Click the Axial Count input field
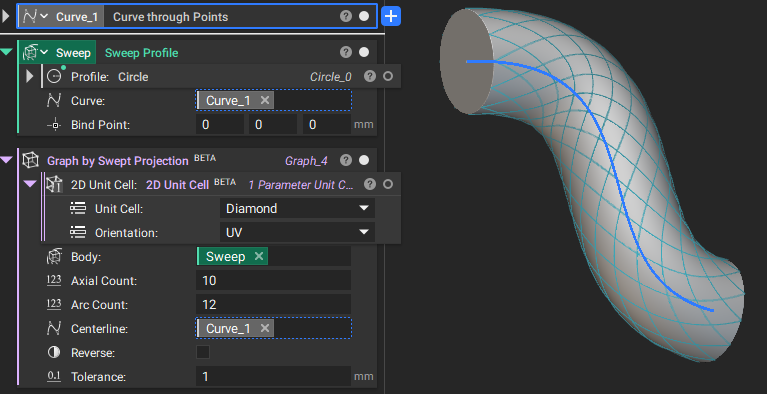 [273, 280]
